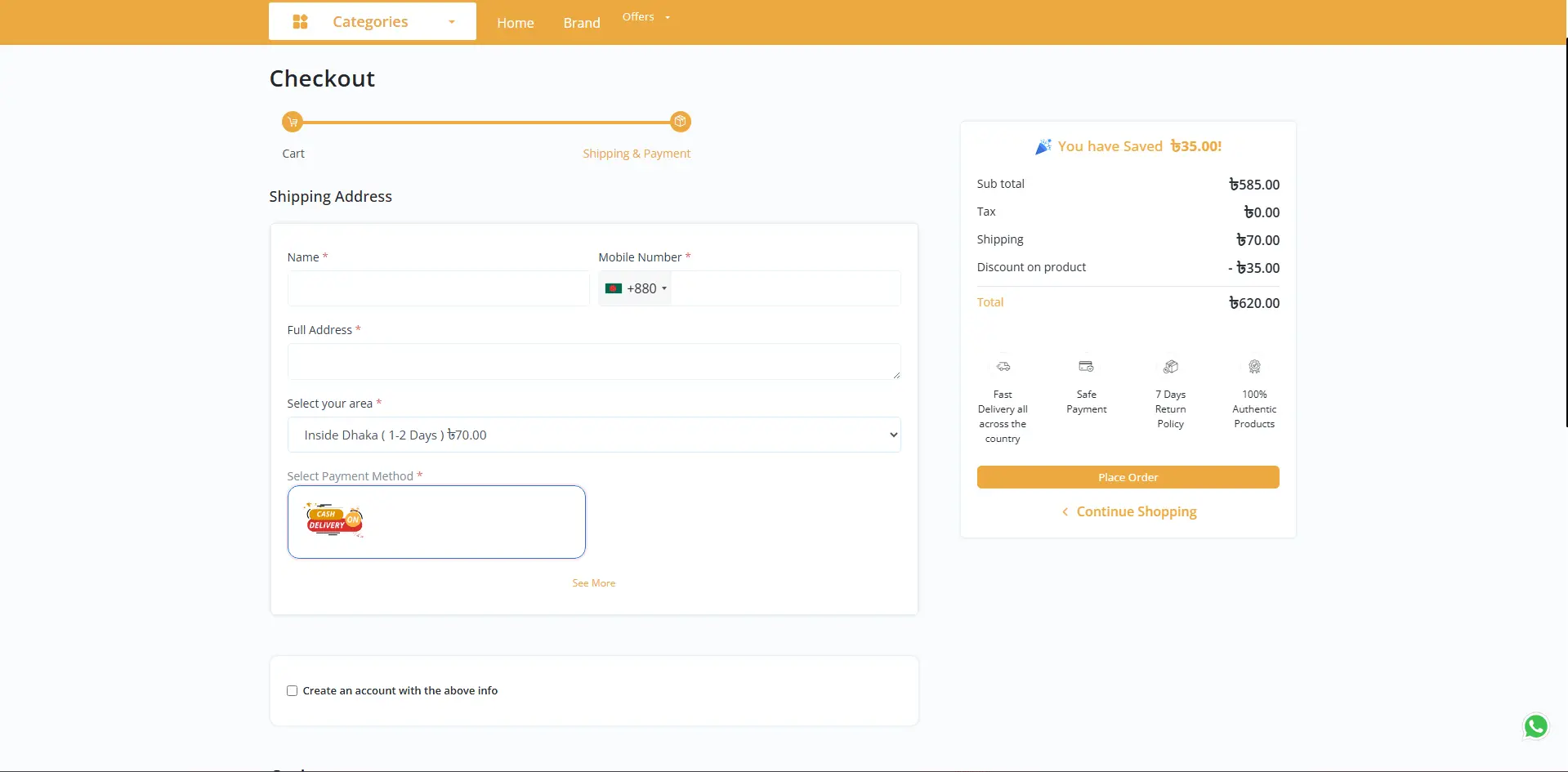1568x772 pixels.
Task: Enable Create an account with above info
Action: (x=292, y=690)
